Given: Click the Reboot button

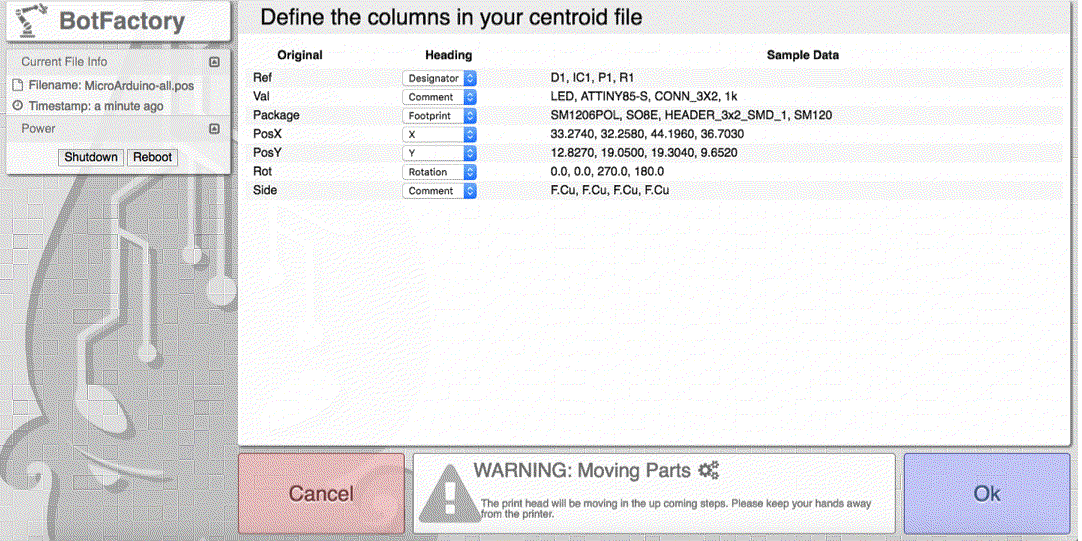Looking at the screenshot, I should point(153,157).
